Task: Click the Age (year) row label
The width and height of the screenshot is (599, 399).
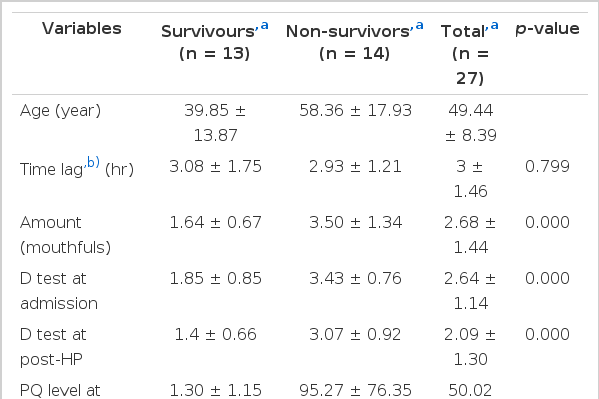Action: point(60,111)
